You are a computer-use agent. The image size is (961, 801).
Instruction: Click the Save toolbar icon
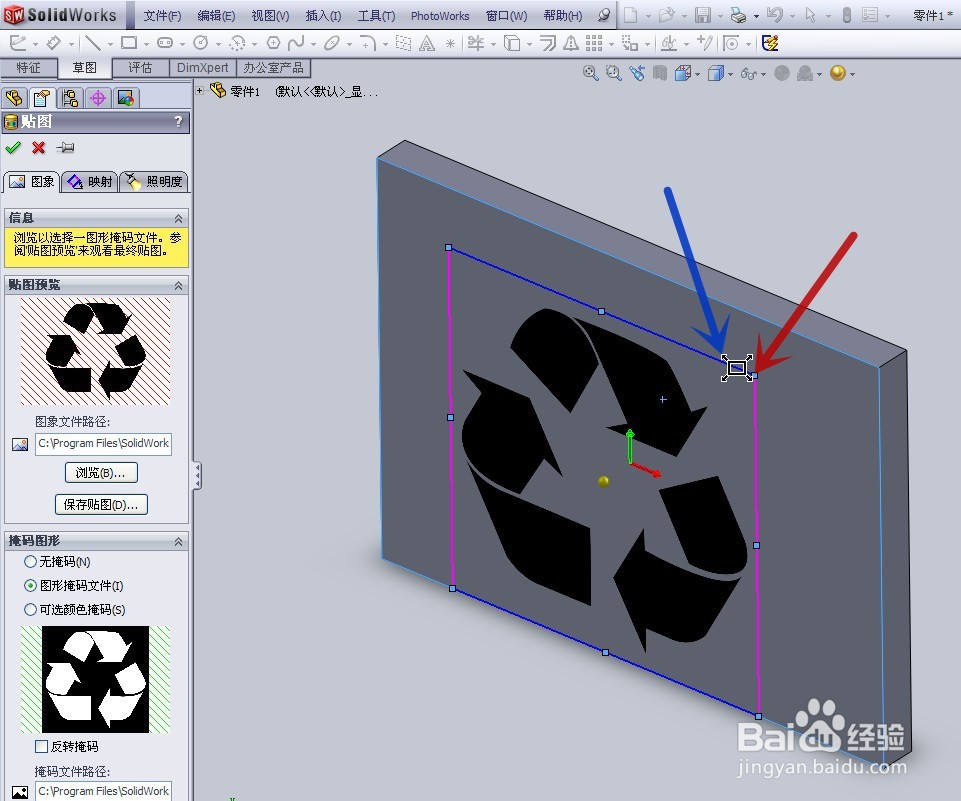click(703, 15)
